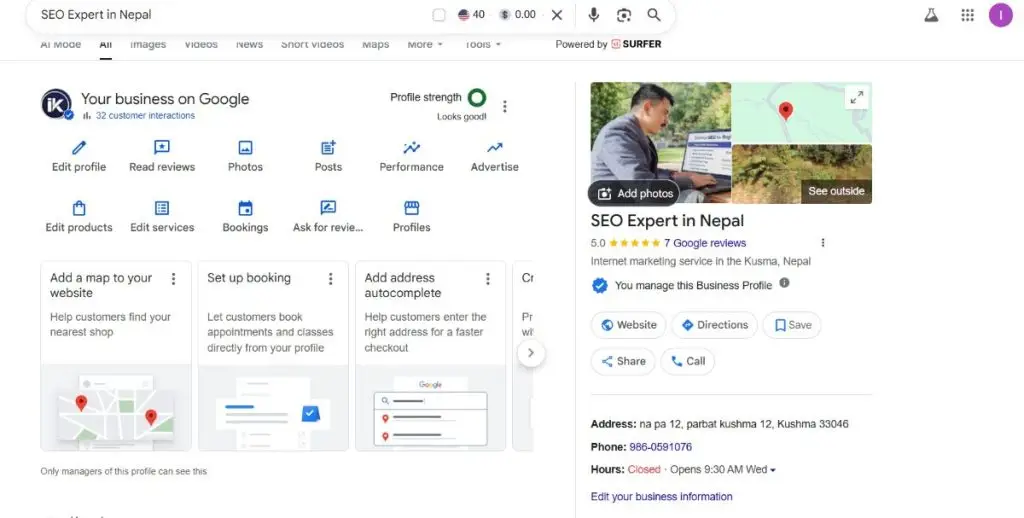Open the Bookings calendar icon

click(x=246, y=208)
